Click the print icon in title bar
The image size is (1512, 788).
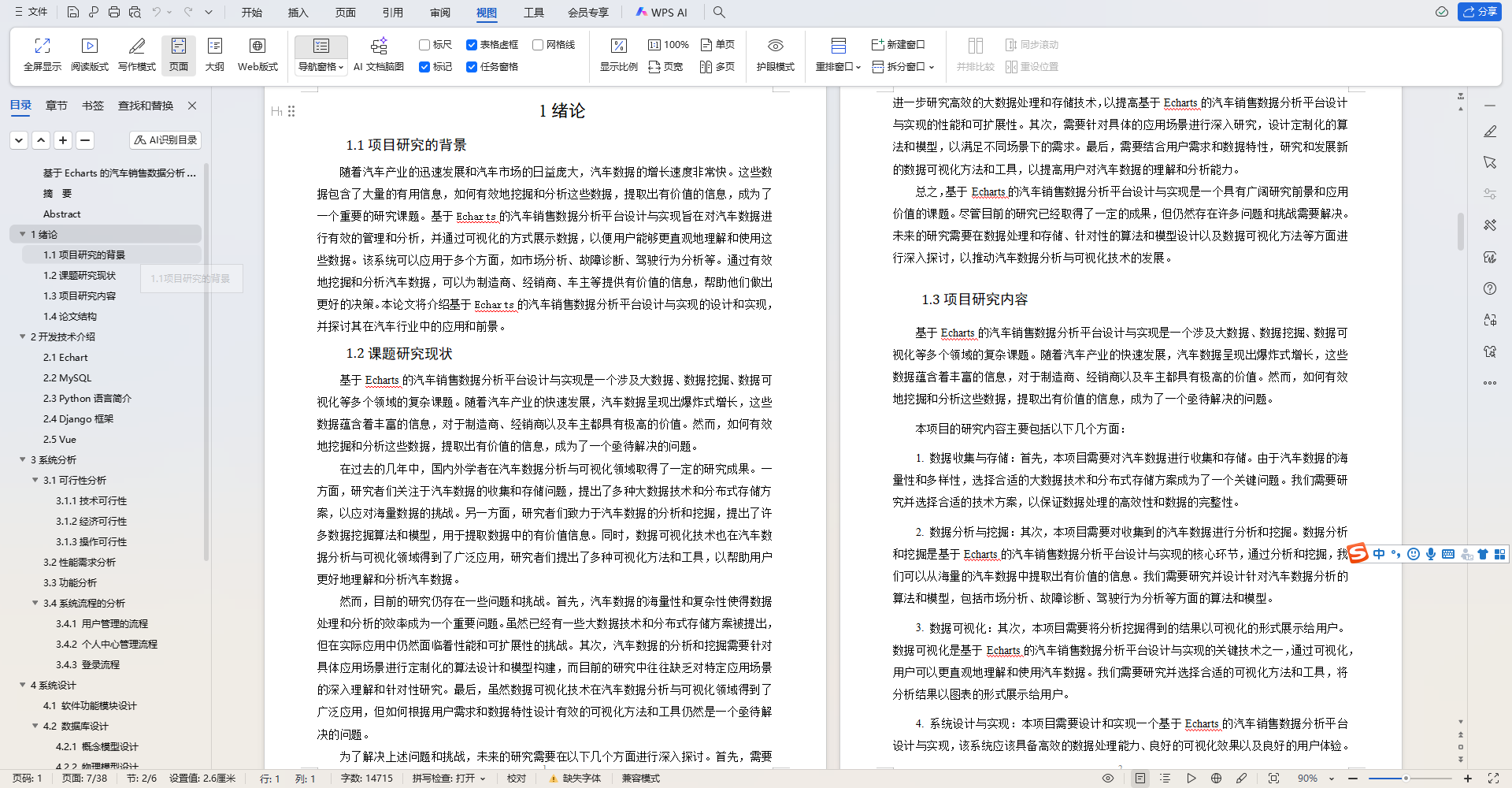click(114, 12)
